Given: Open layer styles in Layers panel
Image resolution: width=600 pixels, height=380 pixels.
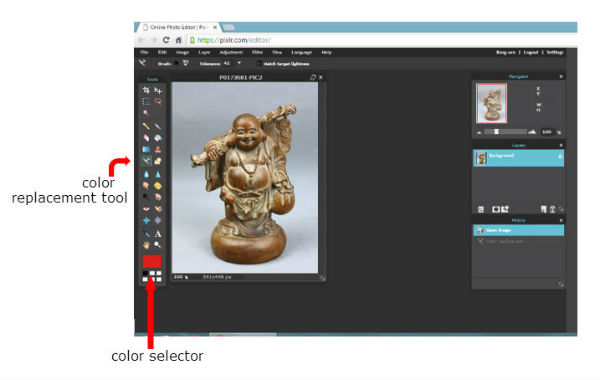Looking at the screenshot, I should click(x=505, y=209).
